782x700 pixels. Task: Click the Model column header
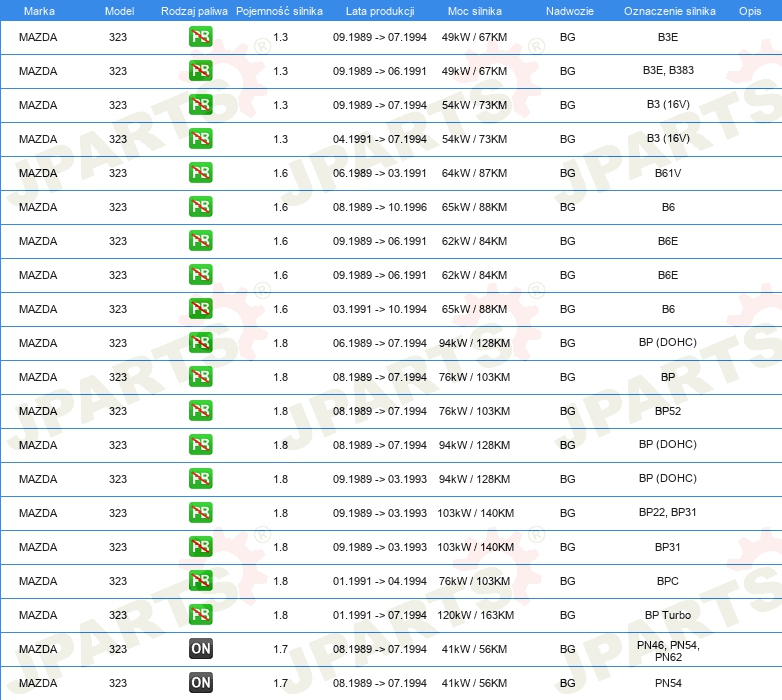pos(119,11)
